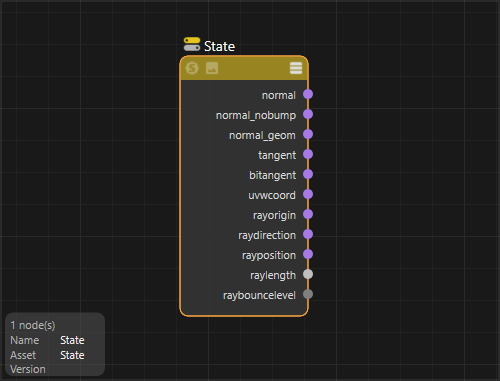Select the tangent output port
Screen dimensions: 500x381
[308, 154]
